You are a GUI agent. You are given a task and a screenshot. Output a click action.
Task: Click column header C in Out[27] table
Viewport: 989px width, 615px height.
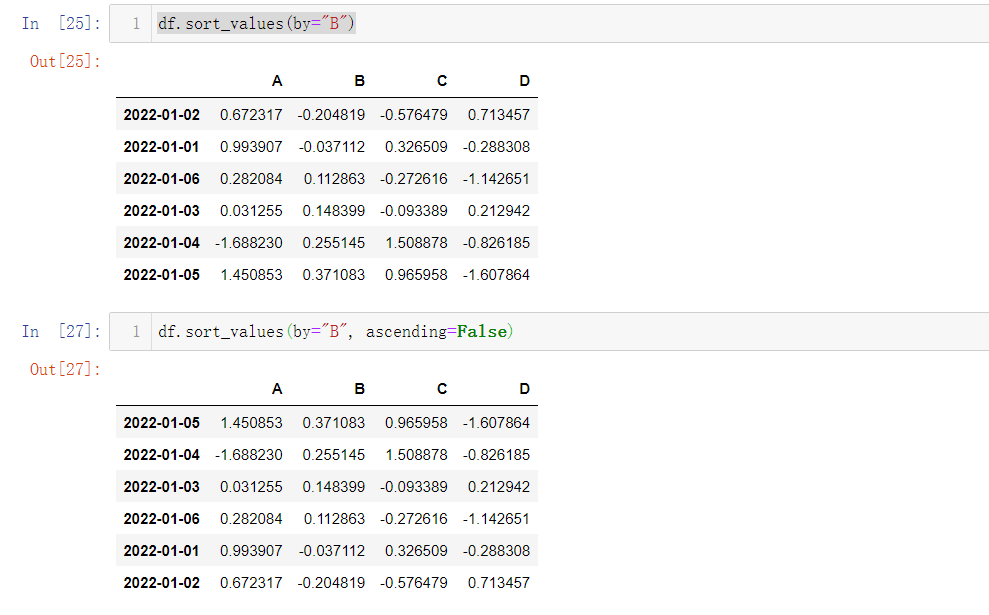pyautogui.click(x=442, y=389)
